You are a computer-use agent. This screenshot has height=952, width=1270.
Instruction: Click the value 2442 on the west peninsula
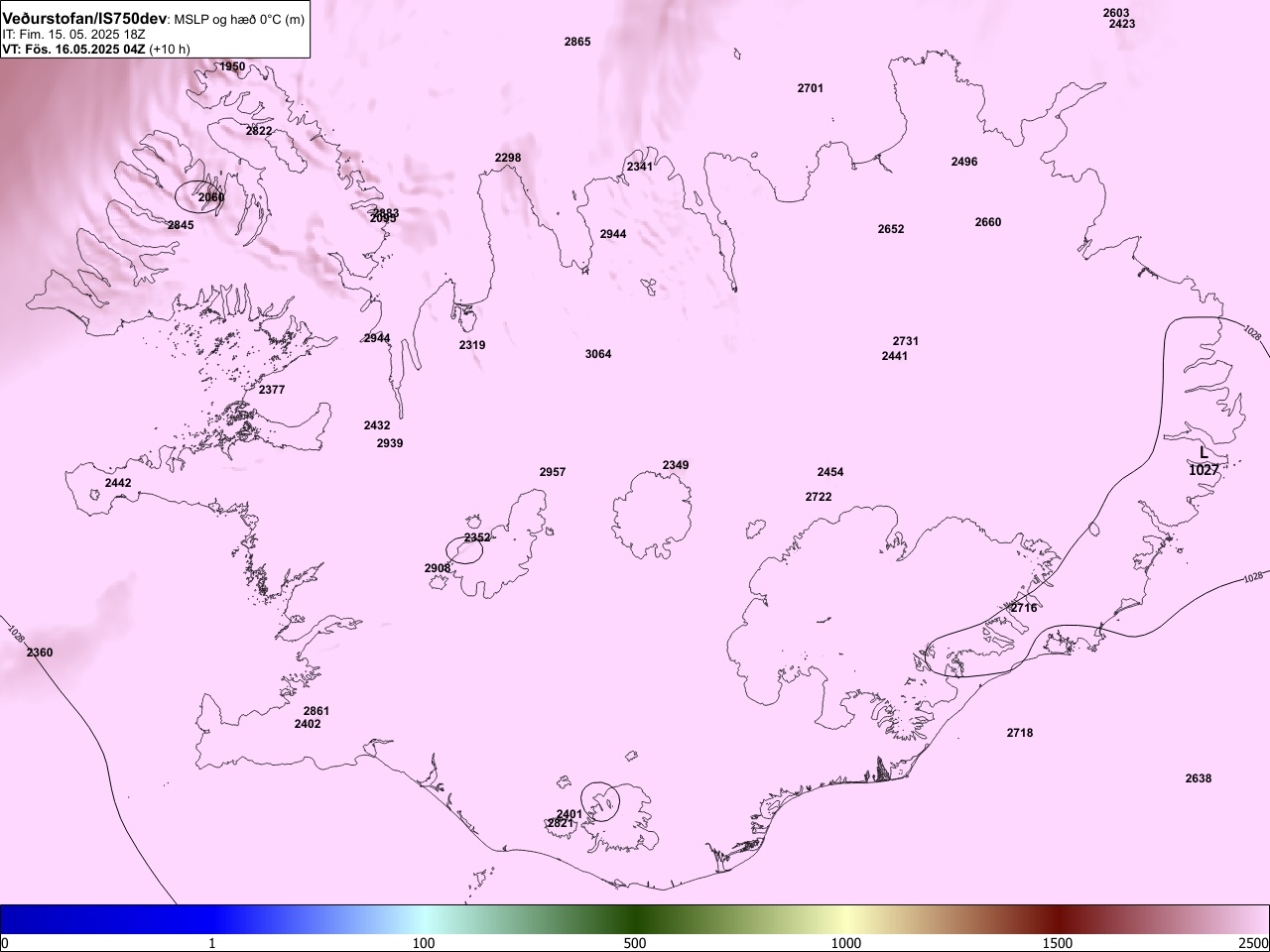point(118,483)
